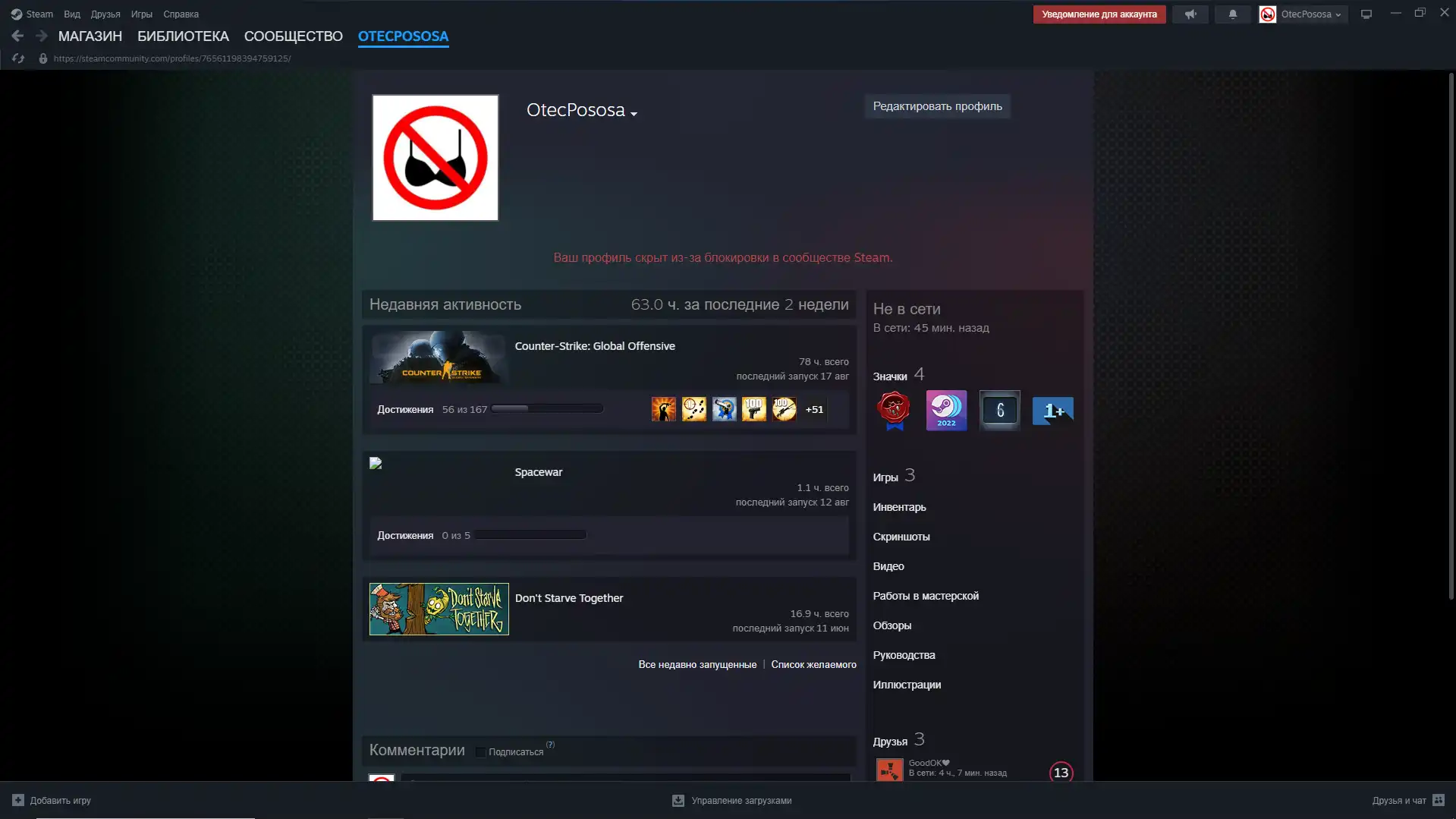Click the account avatar in the title bar
This screenshot has width=1456, height=819.
coord(1267,14)
